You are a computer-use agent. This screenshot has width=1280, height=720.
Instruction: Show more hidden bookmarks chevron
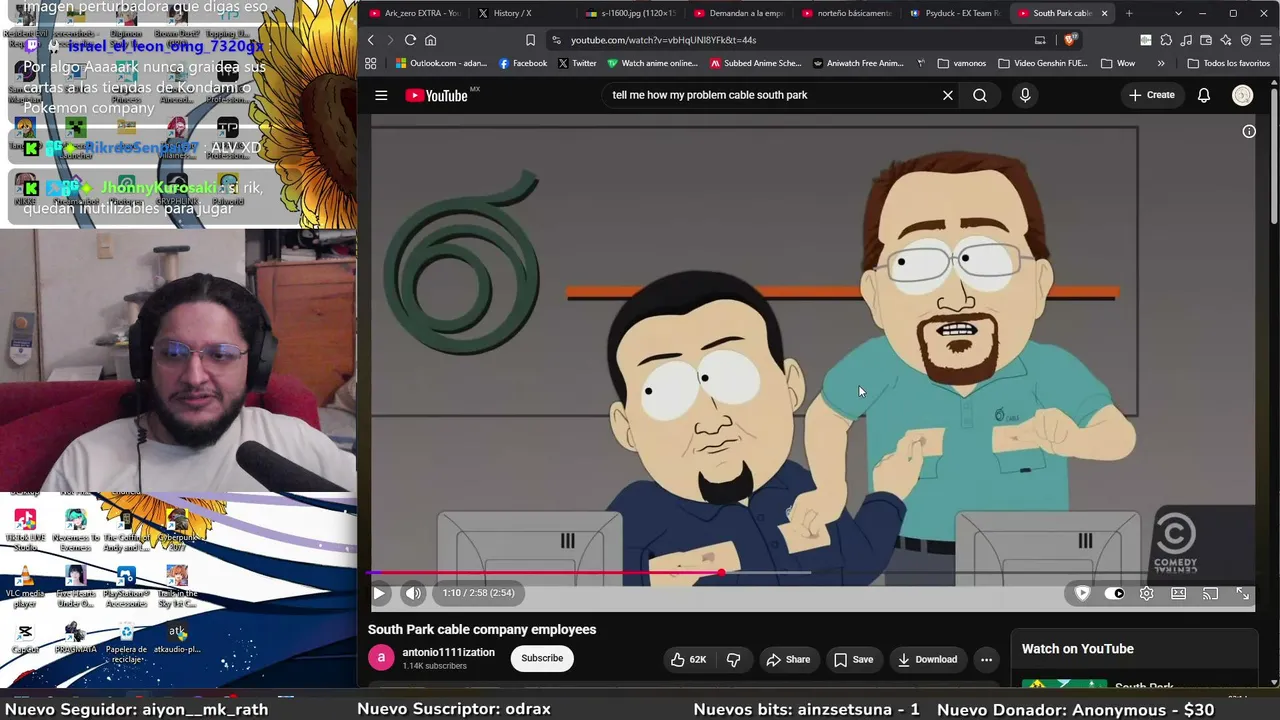click(x=1161, y=63)
